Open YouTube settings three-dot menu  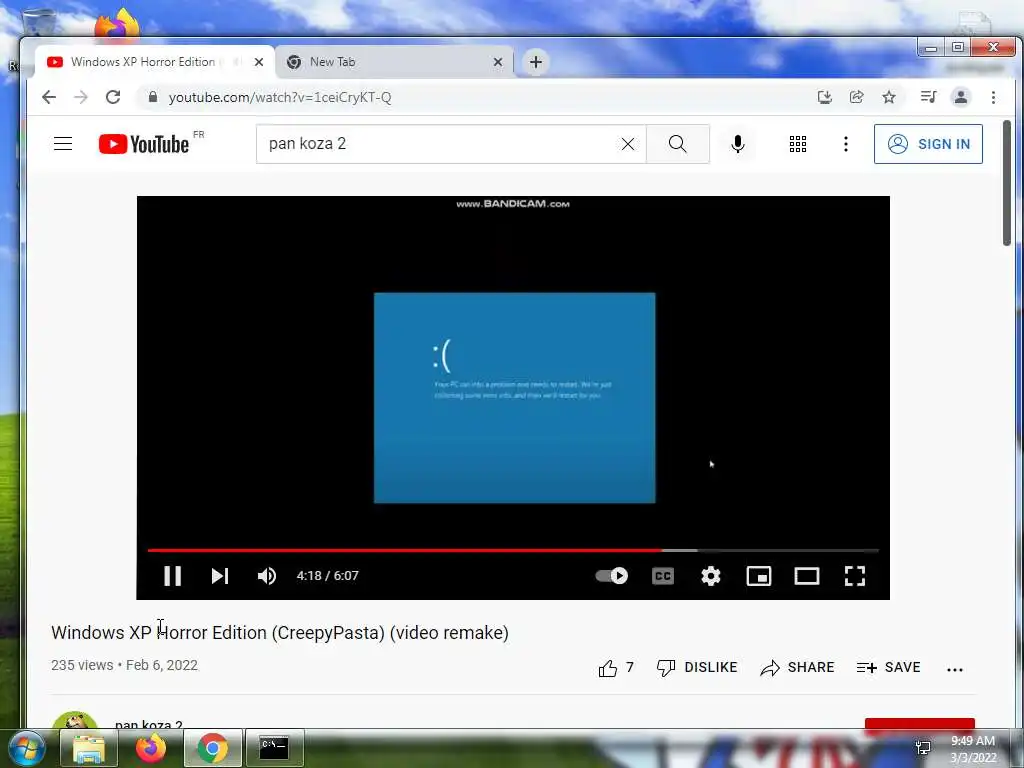tap(846, 144)
